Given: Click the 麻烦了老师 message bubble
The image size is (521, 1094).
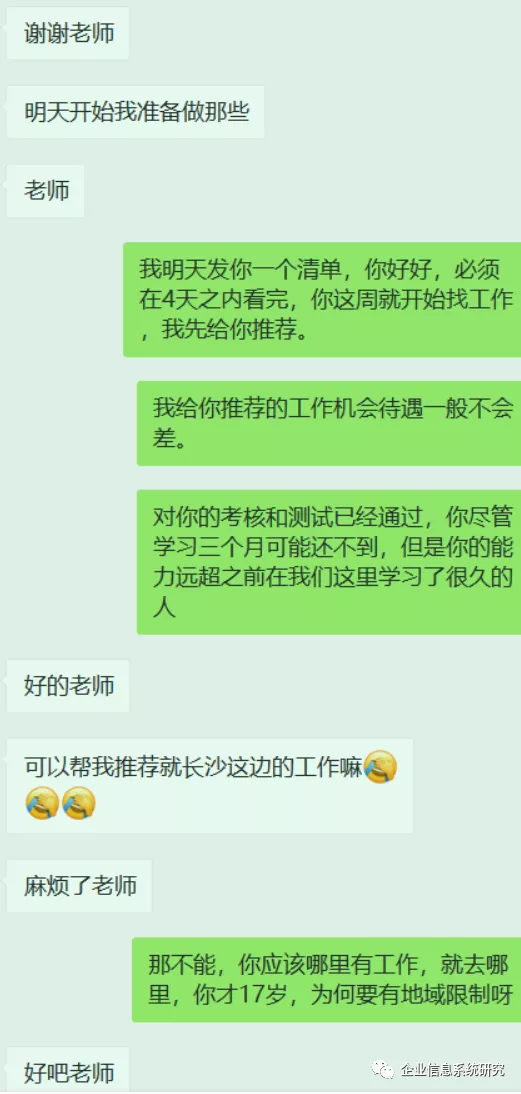Looking at the screenshot, I should point(79,886).
